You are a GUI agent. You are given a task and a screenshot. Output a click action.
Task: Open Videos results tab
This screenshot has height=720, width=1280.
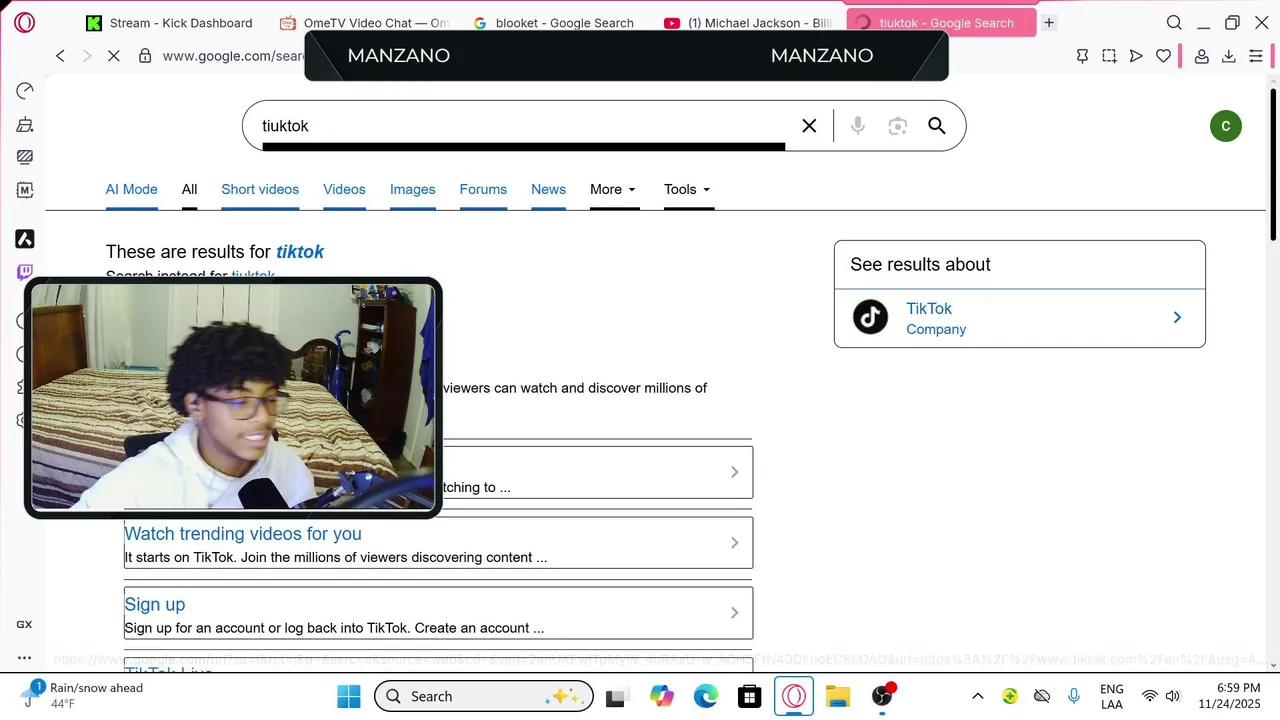pyautogui.click(x=344, y=189)
